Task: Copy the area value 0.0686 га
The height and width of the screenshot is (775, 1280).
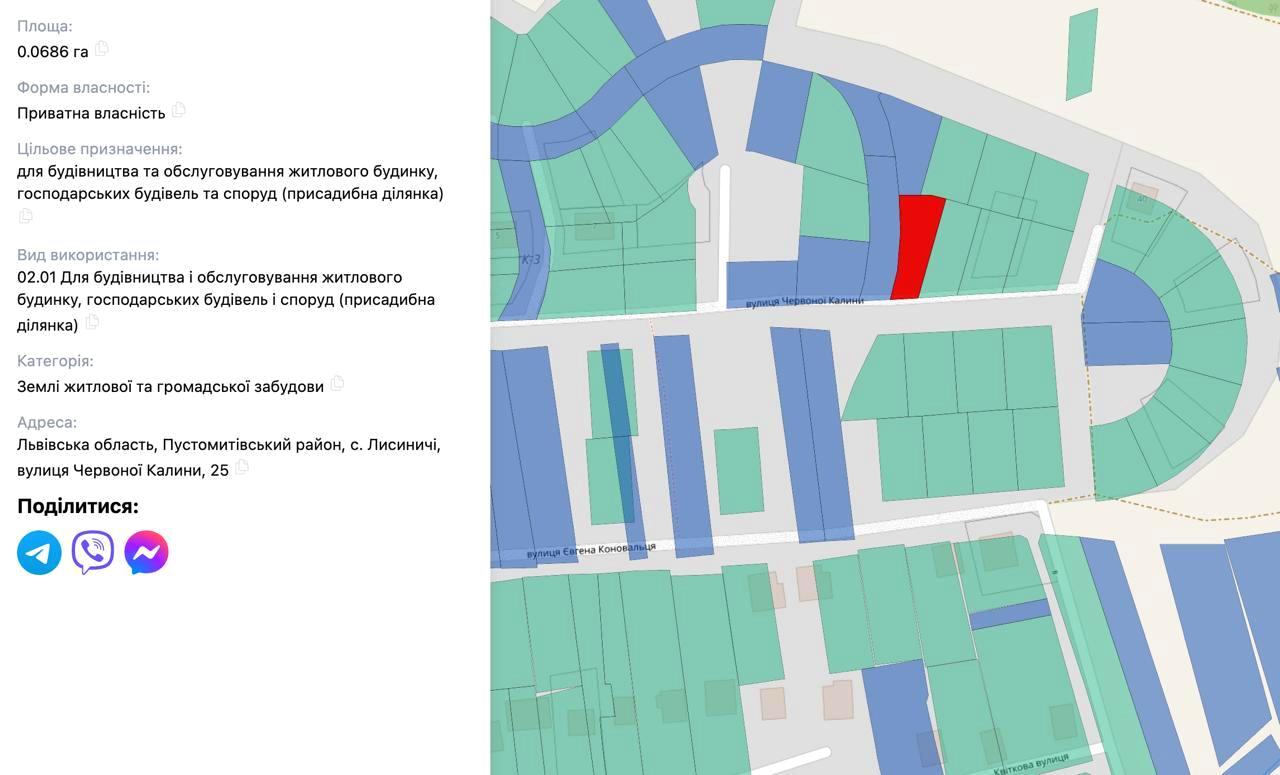Action: [102, 49]
